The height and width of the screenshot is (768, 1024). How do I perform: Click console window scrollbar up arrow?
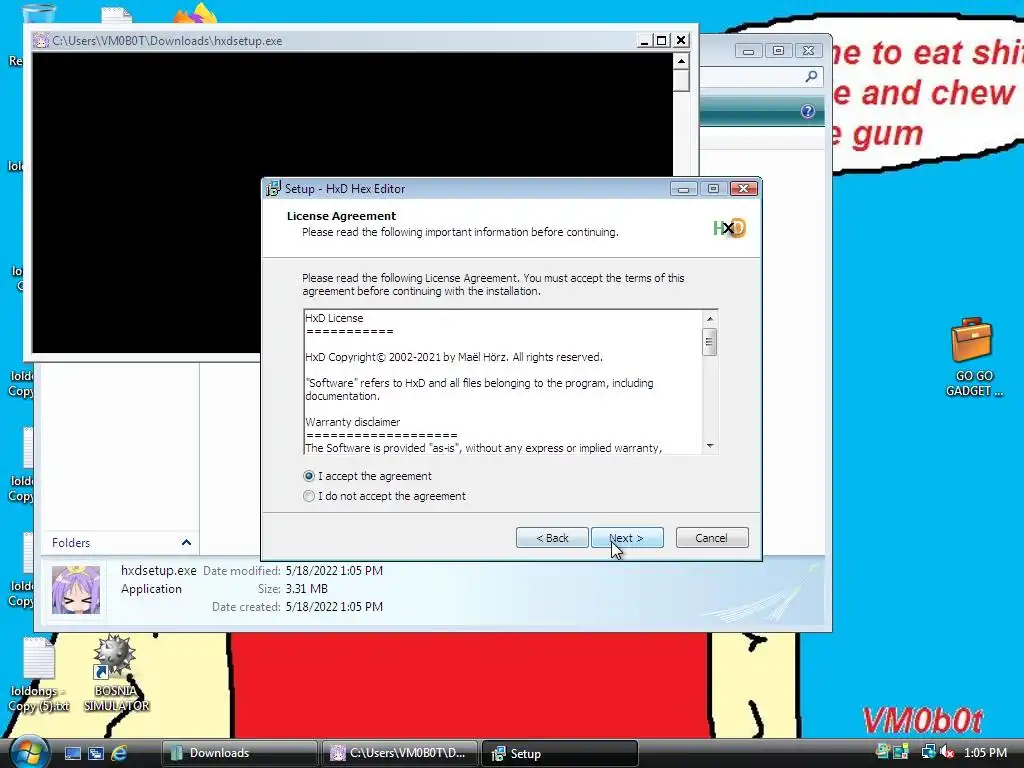681,61
